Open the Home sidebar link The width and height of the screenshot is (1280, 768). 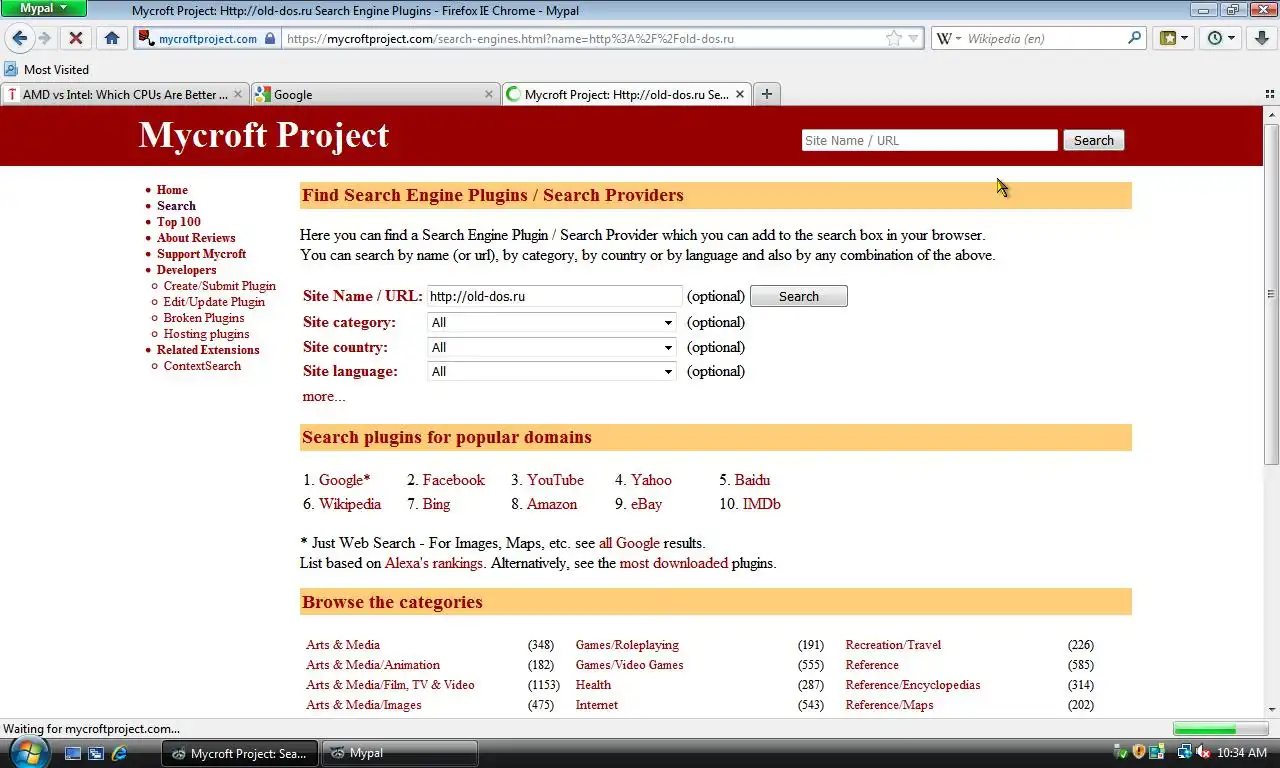coord(172,190)
